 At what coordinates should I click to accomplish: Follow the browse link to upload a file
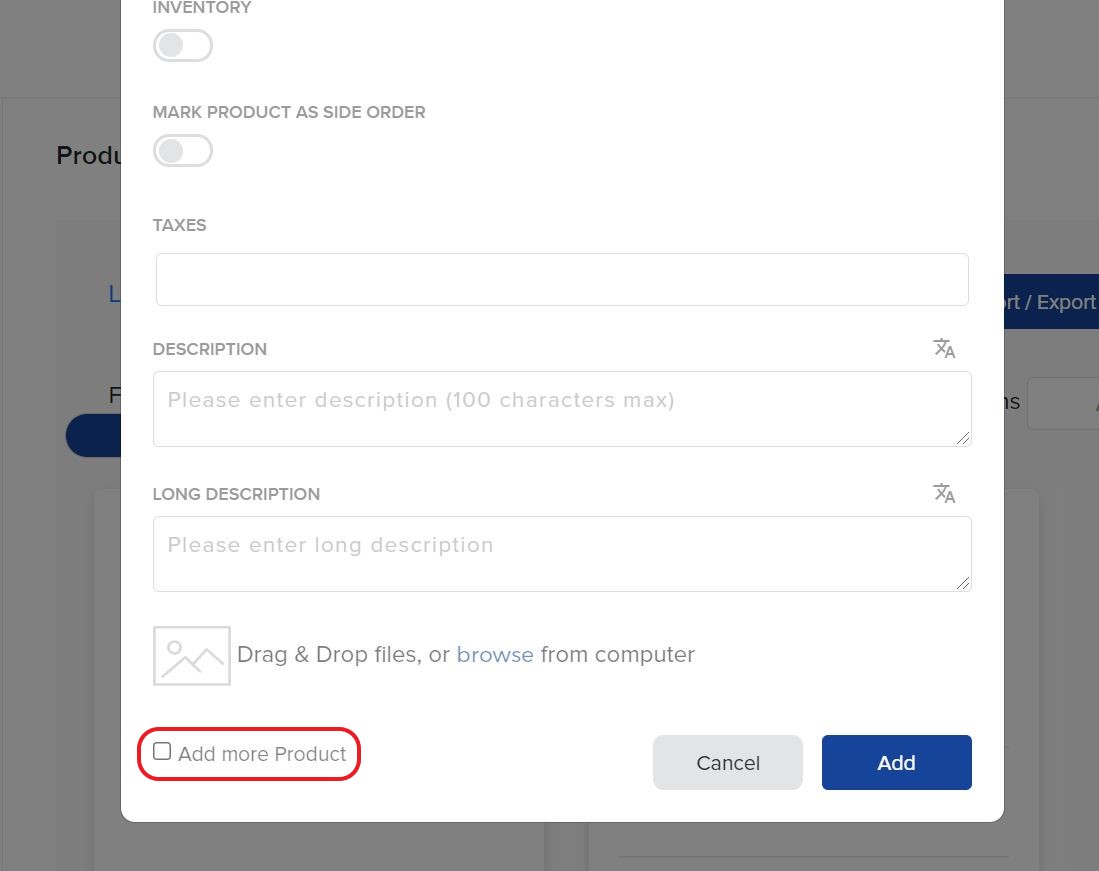click(495, 655)
